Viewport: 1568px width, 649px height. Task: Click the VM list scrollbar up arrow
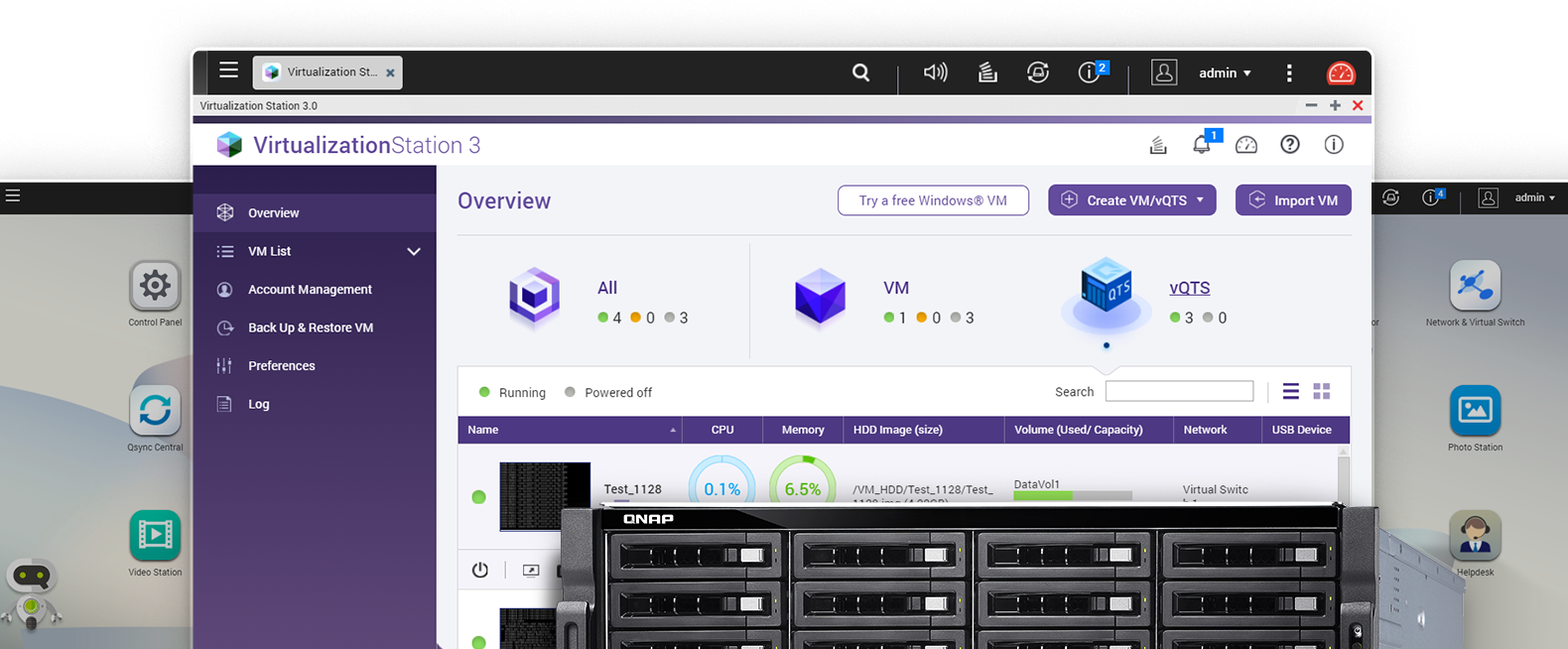pyautogui.click(x=1344, y=452)
